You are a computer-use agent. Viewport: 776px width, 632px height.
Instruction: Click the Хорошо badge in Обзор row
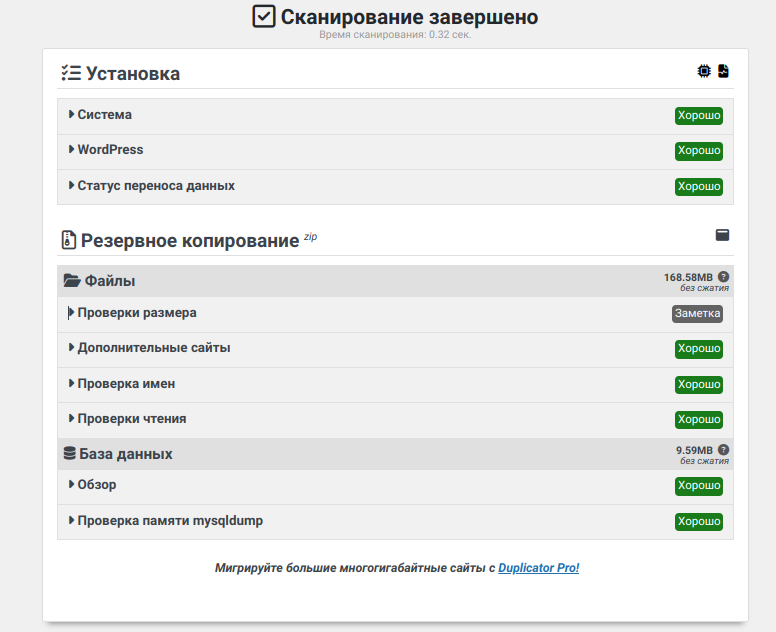pyautogui.click(x=698, y=486)
